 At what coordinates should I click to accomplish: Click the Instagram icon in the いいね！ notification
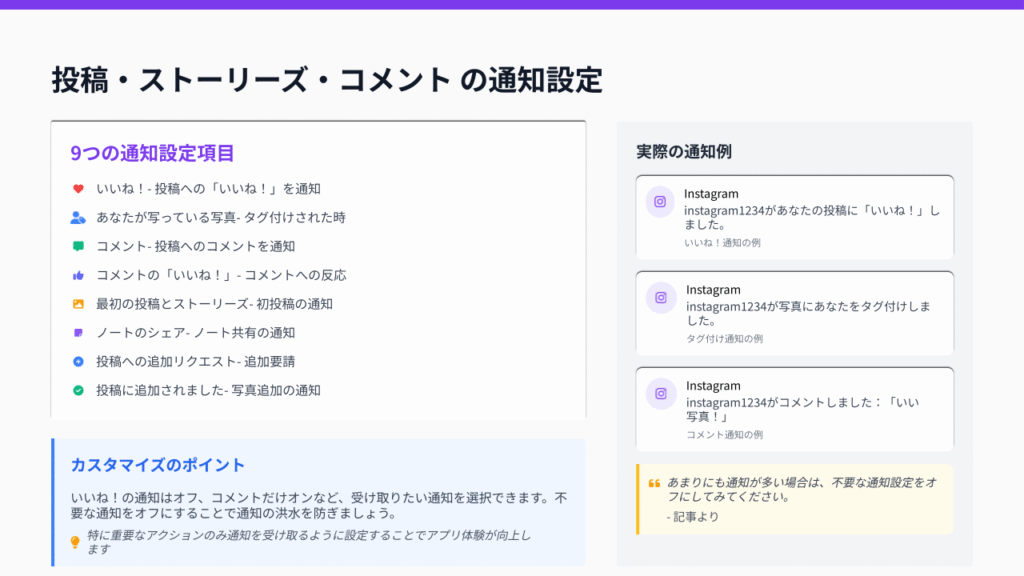click(660, 202)
